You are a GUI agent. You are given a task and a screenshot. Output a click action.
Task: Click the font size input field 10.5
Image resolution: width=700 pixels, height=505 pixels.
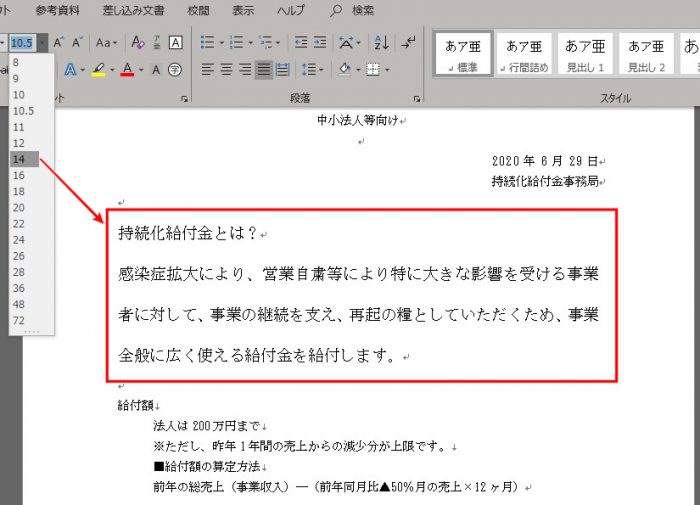pyautogui.click(x=22, y=43)
